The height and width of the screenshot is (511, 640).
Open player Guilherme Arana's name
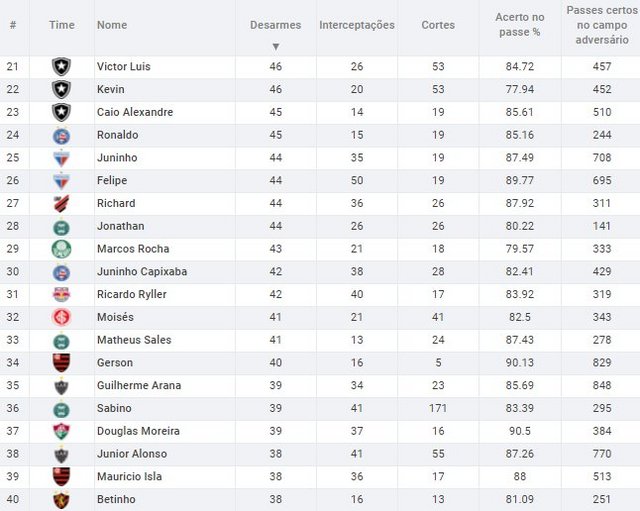click(x=137, y=386)
